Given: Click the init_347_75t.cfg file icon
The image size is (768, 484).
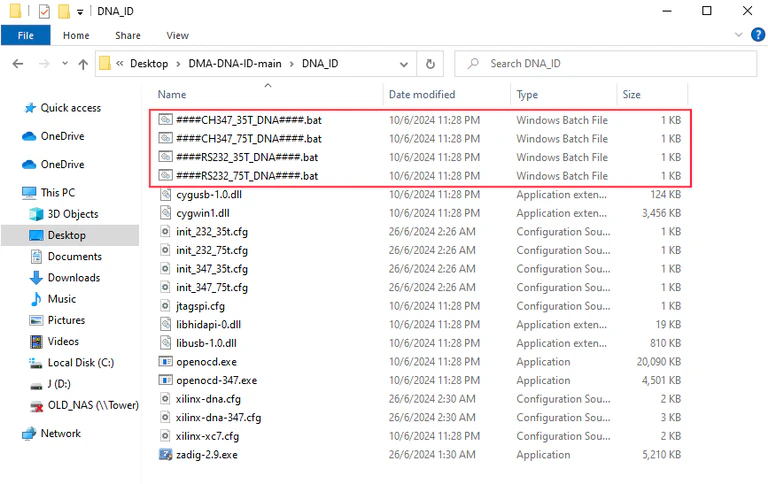Looking at the screenshot, I should [x=166, y=288].
